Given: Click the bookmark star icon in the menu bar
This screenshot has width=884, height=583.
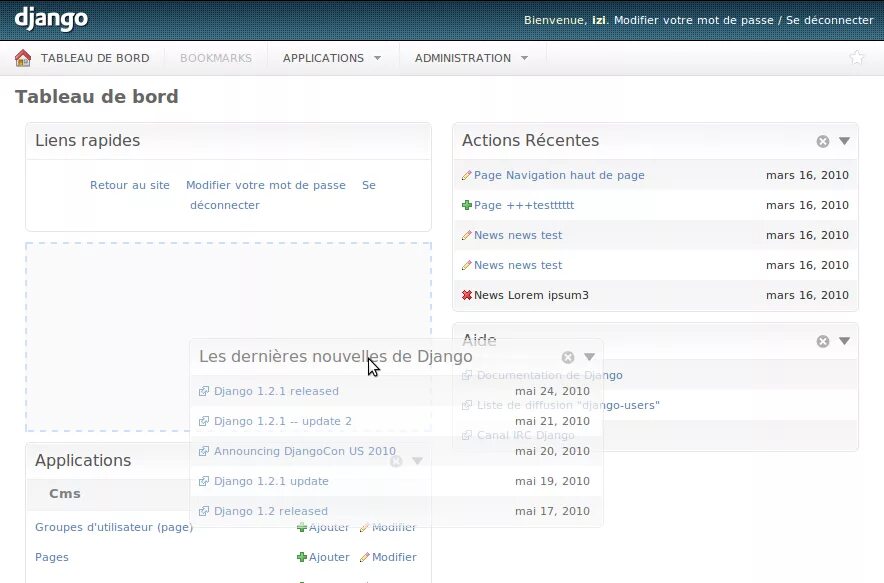Looking at the screenshot, I should 856,57.
